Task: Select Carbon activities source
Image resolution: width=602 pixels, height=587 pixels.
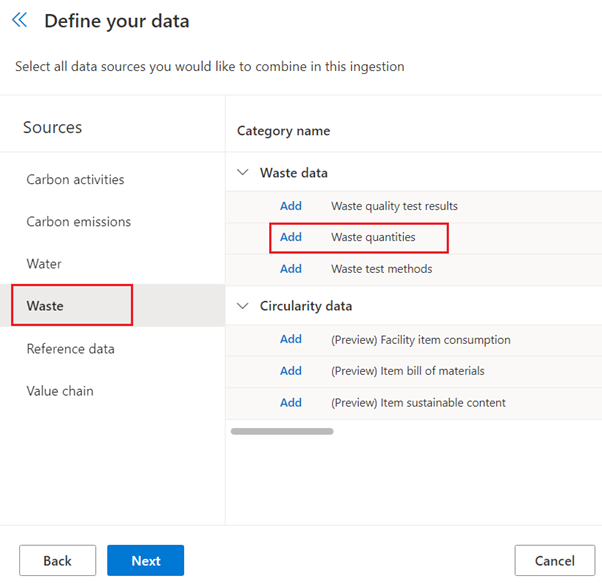Action: coord(75,180)
